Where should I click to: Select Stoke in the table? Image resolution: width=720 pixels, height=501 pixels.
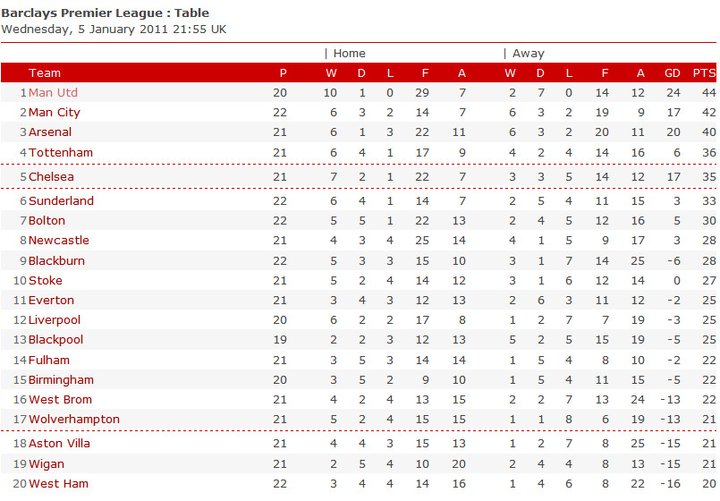click(45, 281)
